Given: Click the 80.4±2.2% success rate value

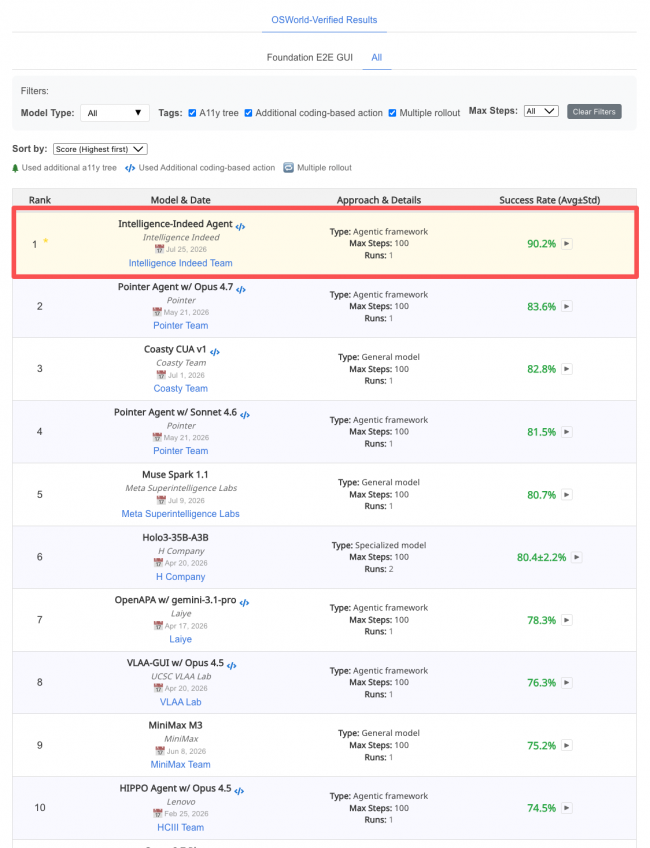Looking at the screenshot, I should coord(541,558).
